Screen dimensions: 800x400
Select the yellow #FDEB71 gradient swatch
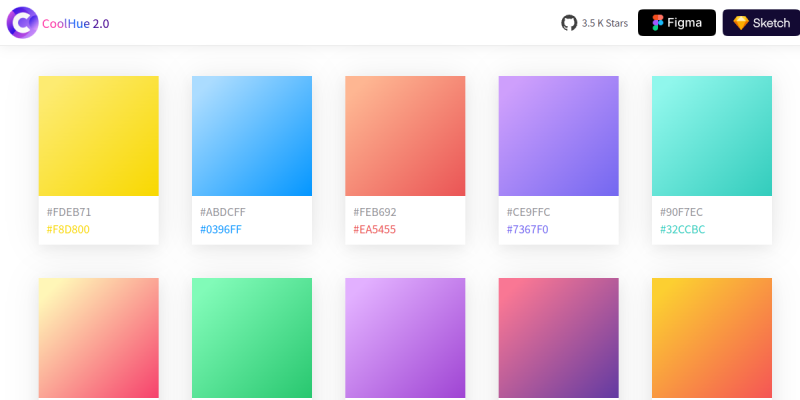click(x=98, y=136)
